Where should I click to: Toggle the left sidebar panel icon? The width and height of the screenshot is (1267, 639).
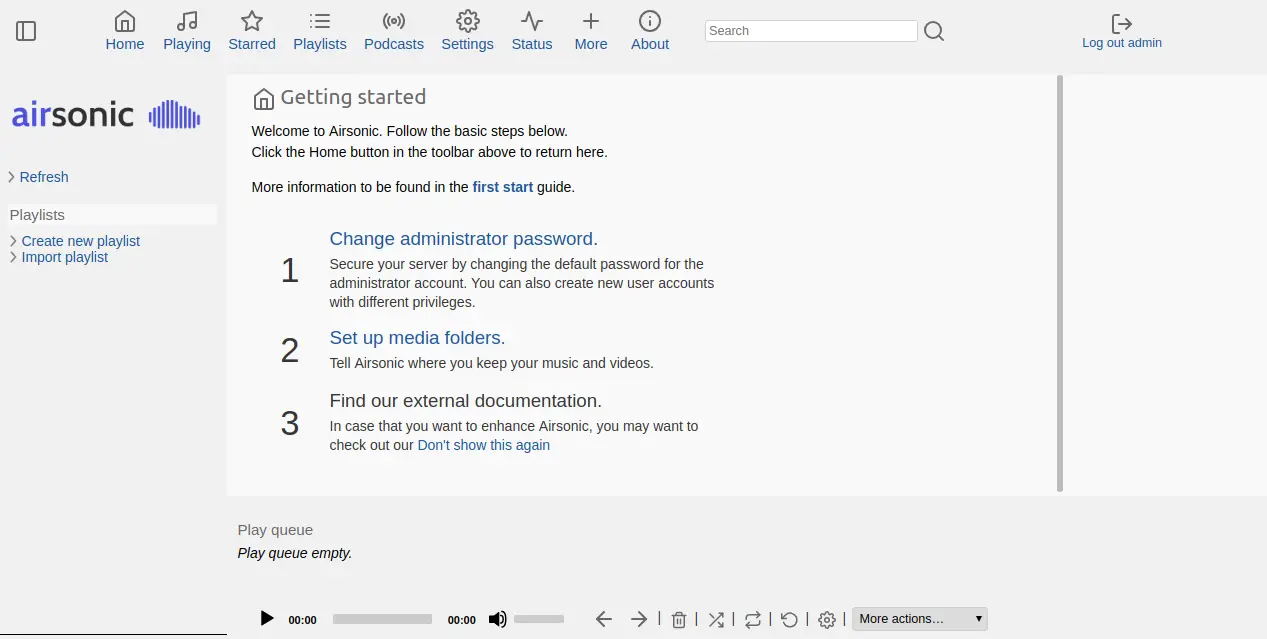click(27, 31)
